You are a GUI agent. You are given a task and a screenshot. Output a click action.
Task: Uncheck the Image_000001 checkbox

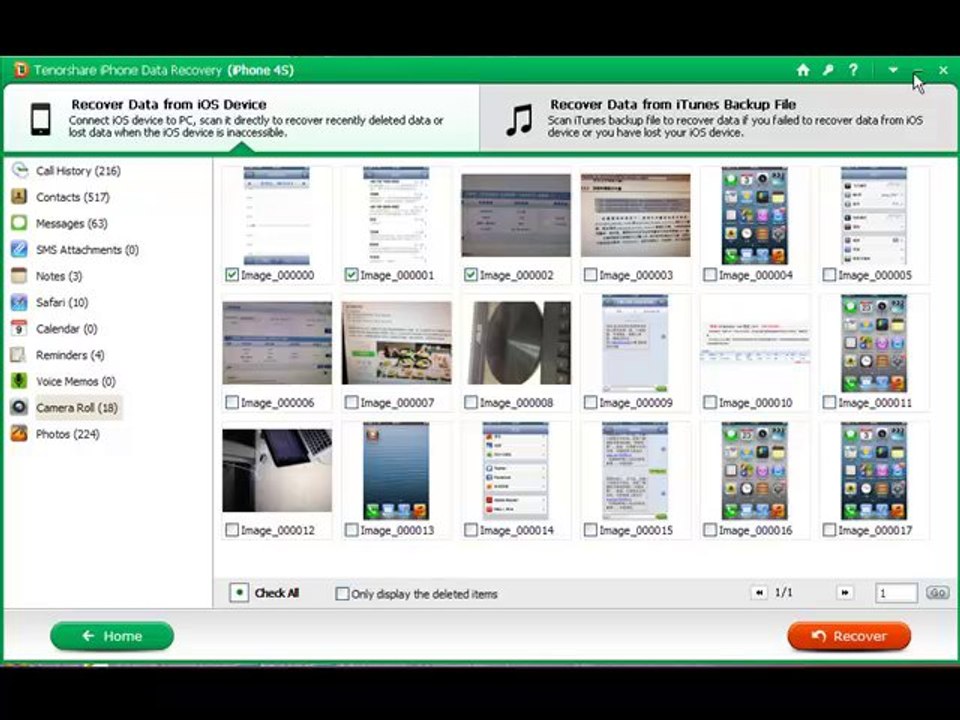351,275
